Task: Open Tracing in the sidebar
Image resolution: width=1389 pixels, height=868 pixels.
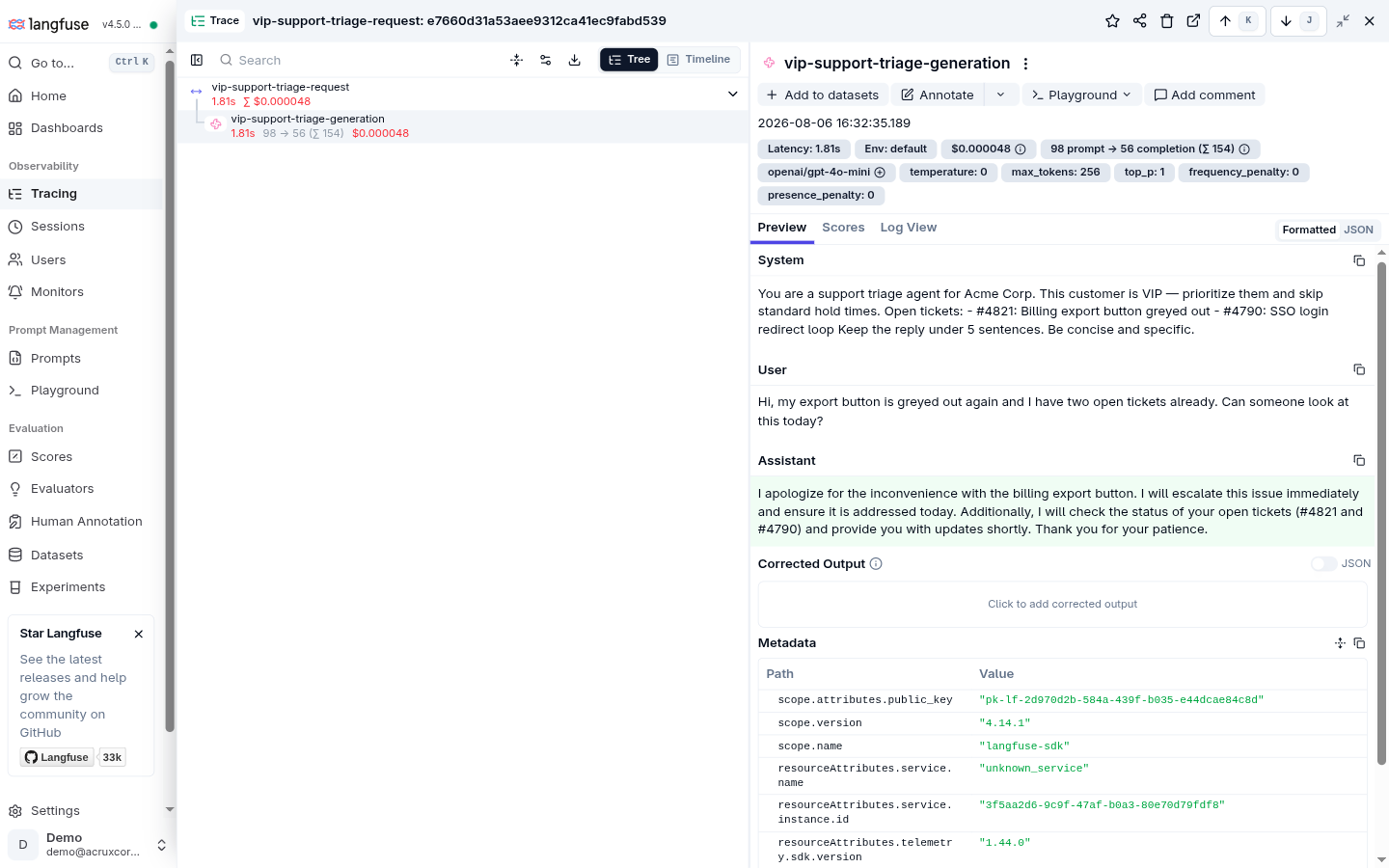Action: 83,194
